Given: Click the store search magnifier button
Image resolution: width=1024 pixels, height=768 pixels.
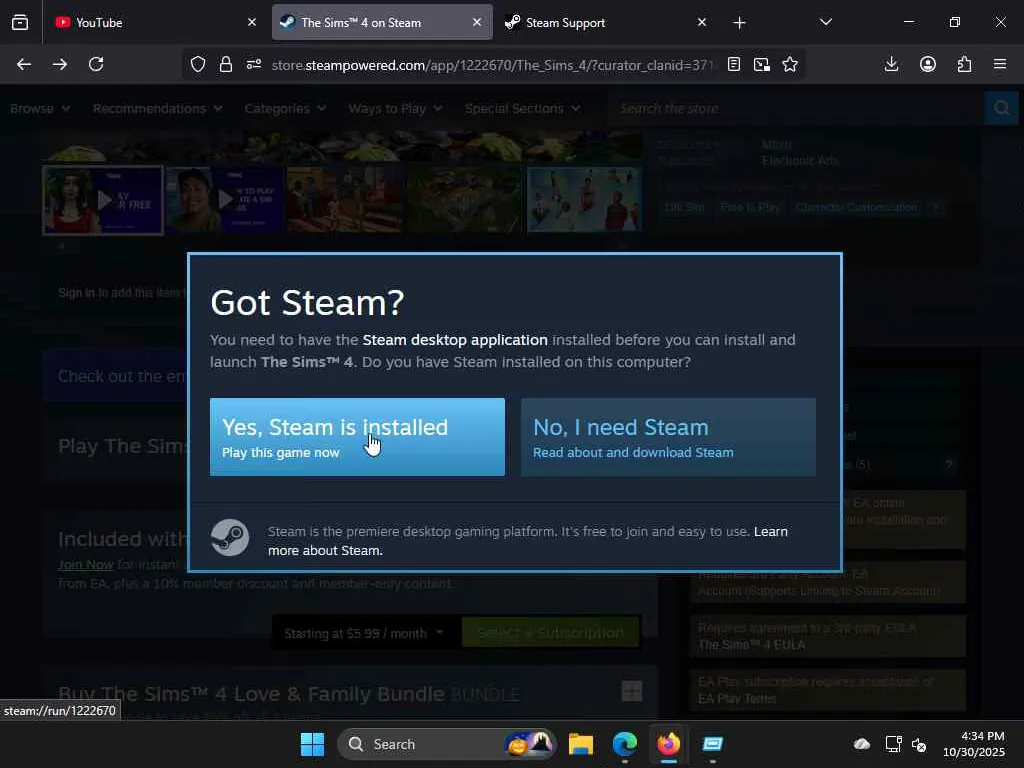Looking at the screenshot, I should click(1001, 108).
